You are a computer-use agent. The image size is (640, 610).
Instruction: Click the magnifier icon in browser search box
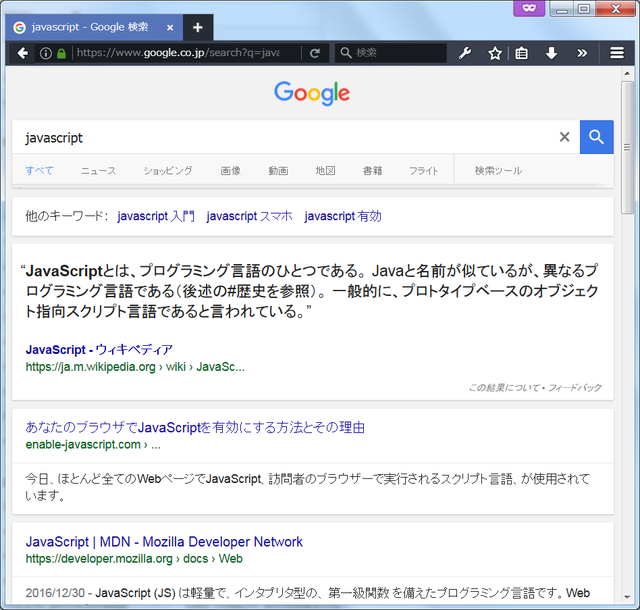click(x=346, y=53)
